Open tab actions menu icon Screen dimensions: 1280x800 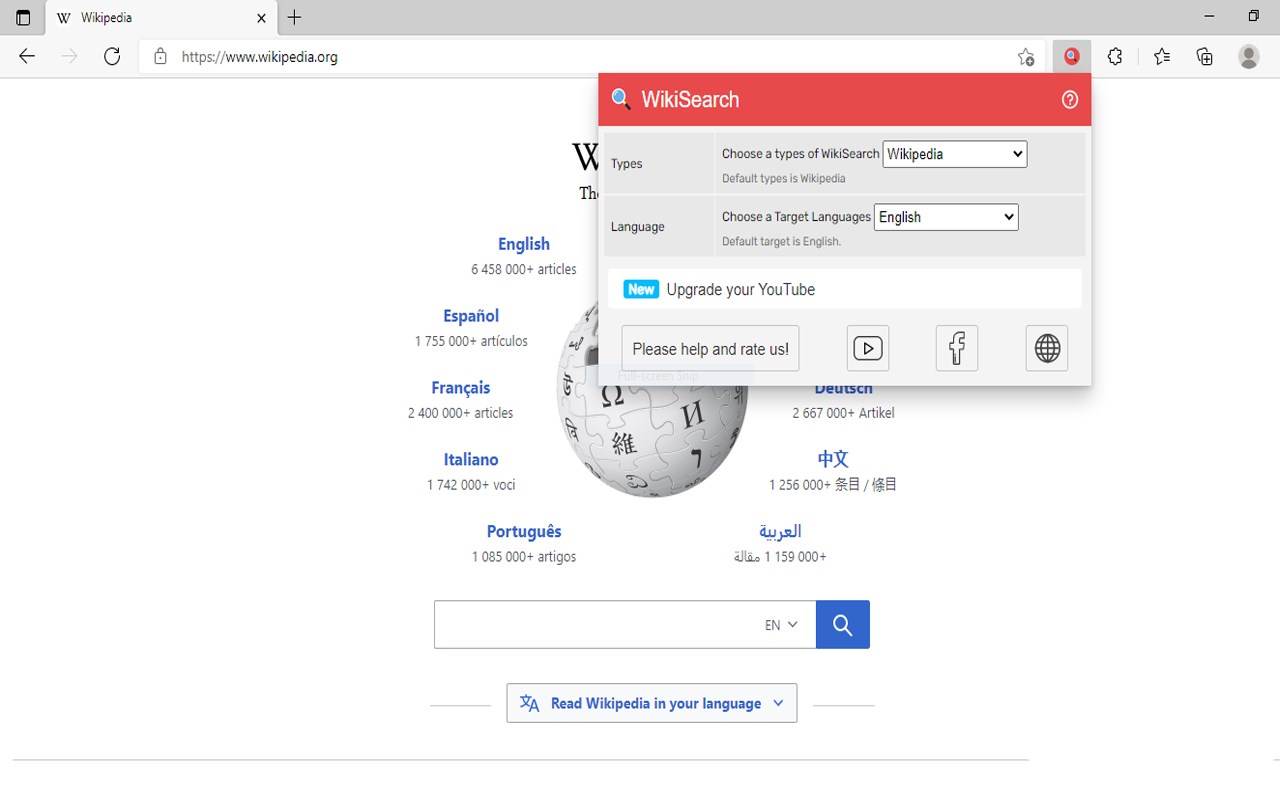pos(23,18)
